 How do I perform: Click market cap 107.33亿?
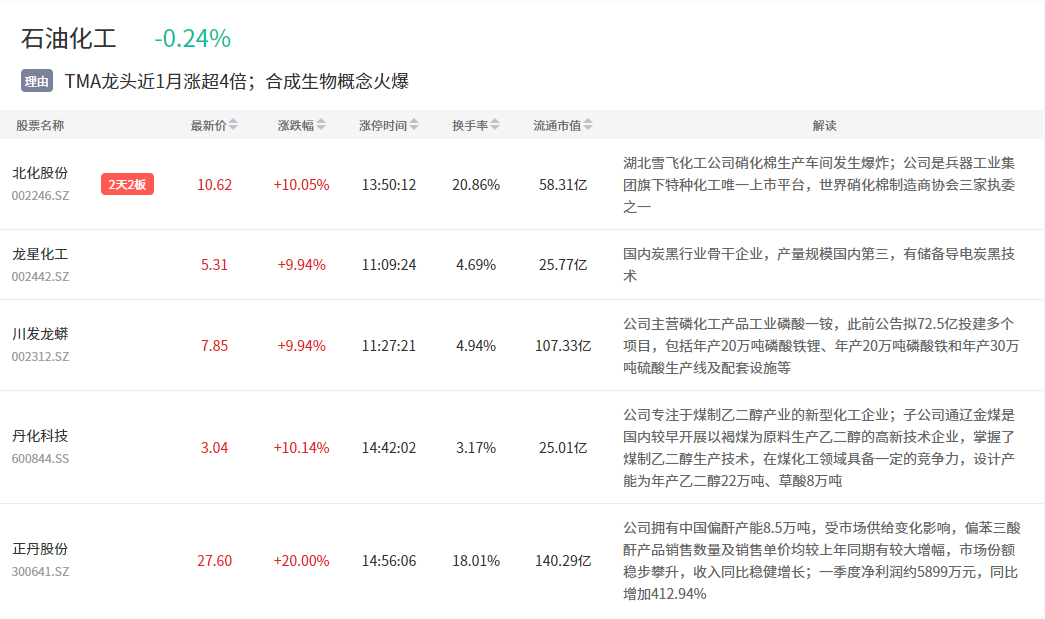click(563, 345)
